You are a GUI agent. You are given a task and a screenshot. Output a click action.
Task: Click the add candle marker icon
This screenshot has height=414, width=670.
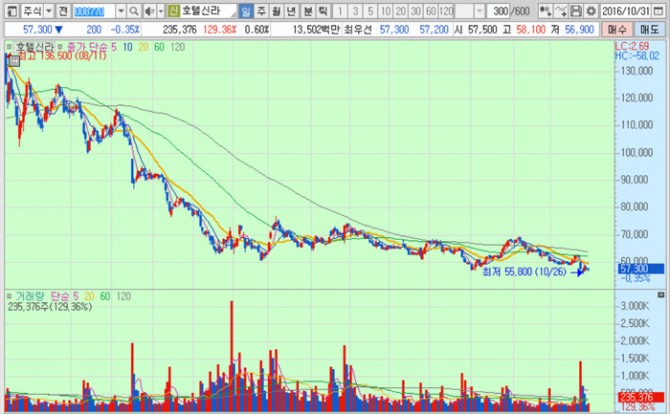[x=545, y=11]
